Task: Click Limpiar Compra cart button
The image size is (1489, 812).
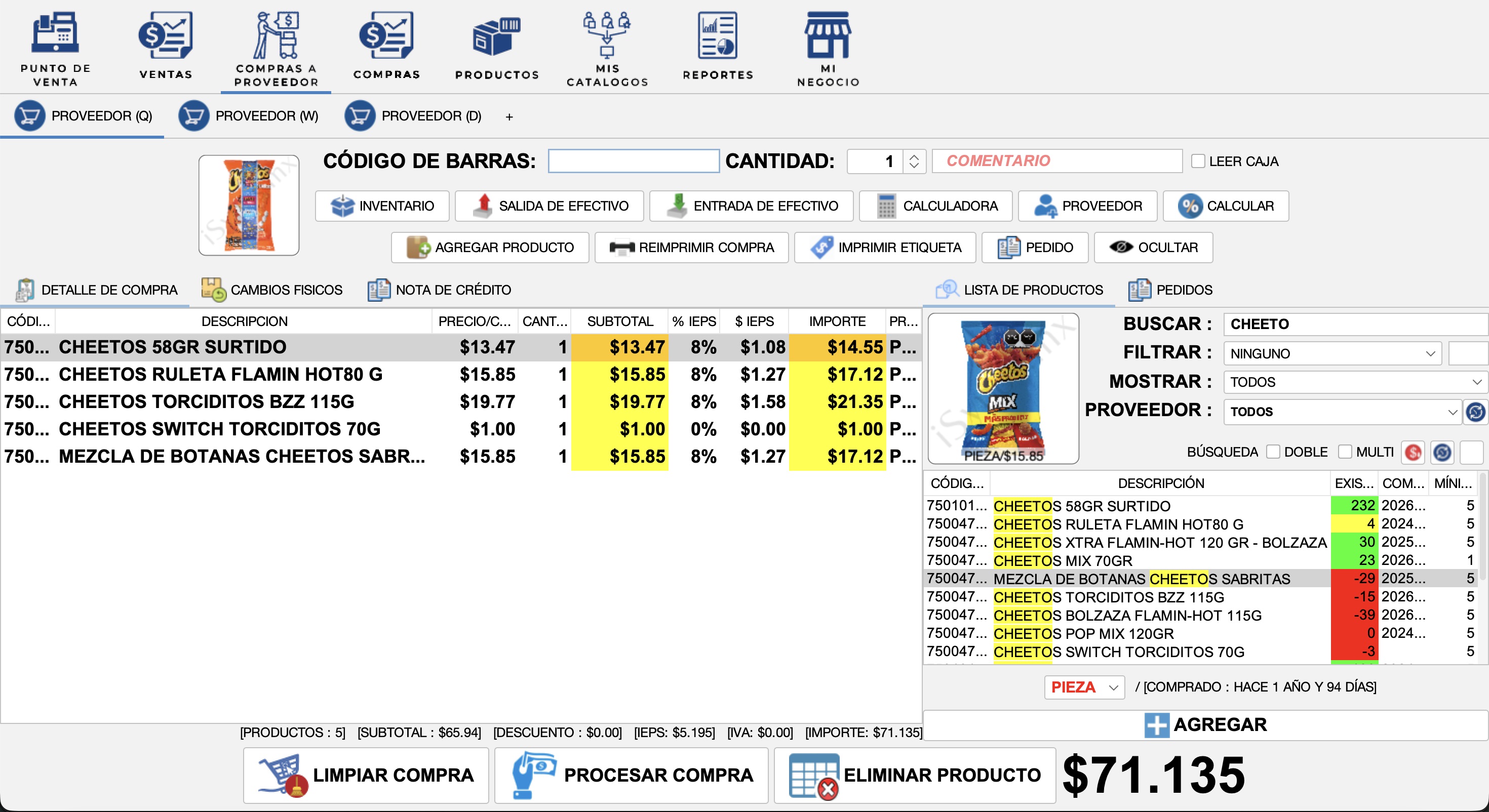Action: pos(366,775)
